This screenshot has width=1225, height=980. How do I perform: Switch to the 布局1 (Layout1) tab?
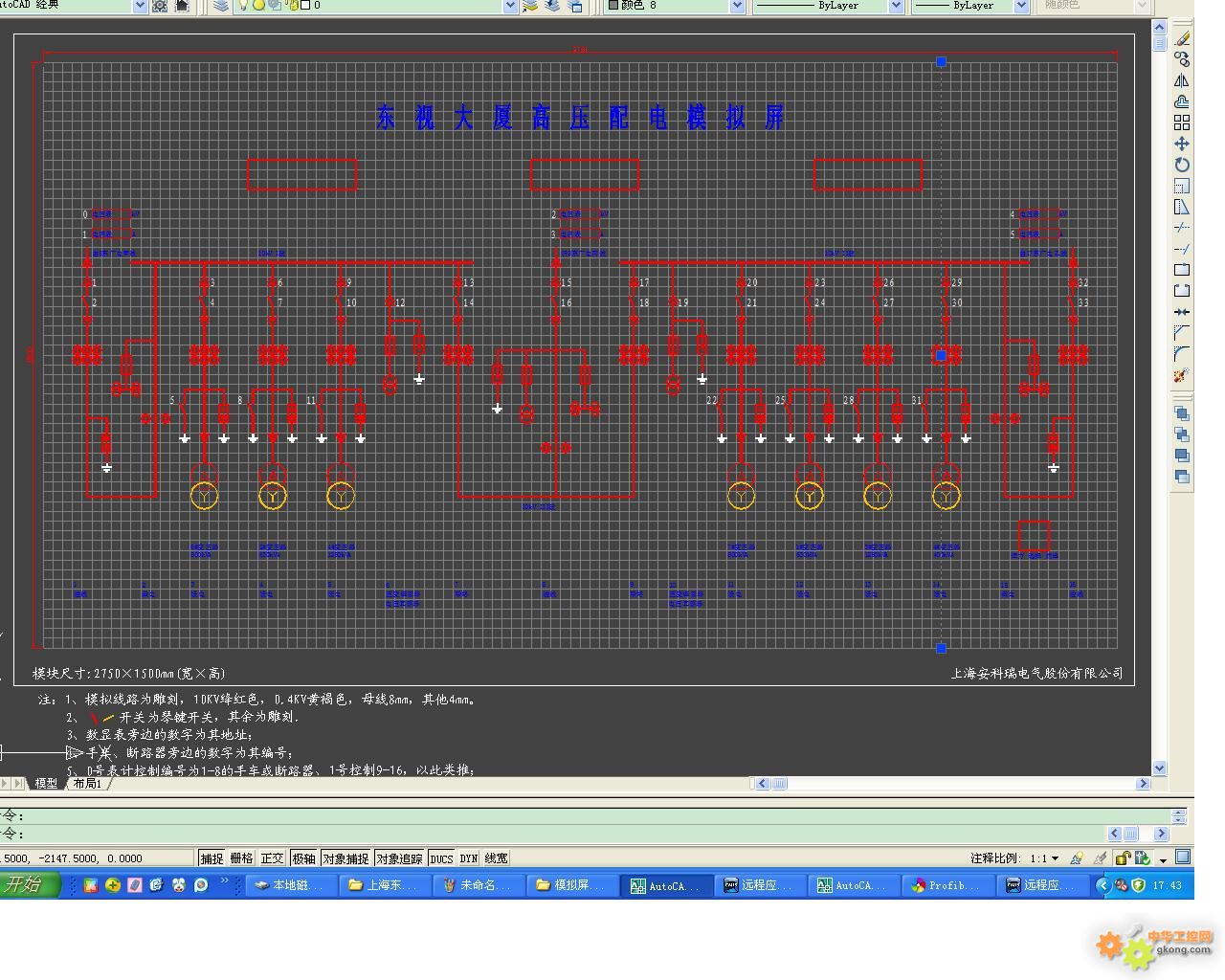point(87,783)
